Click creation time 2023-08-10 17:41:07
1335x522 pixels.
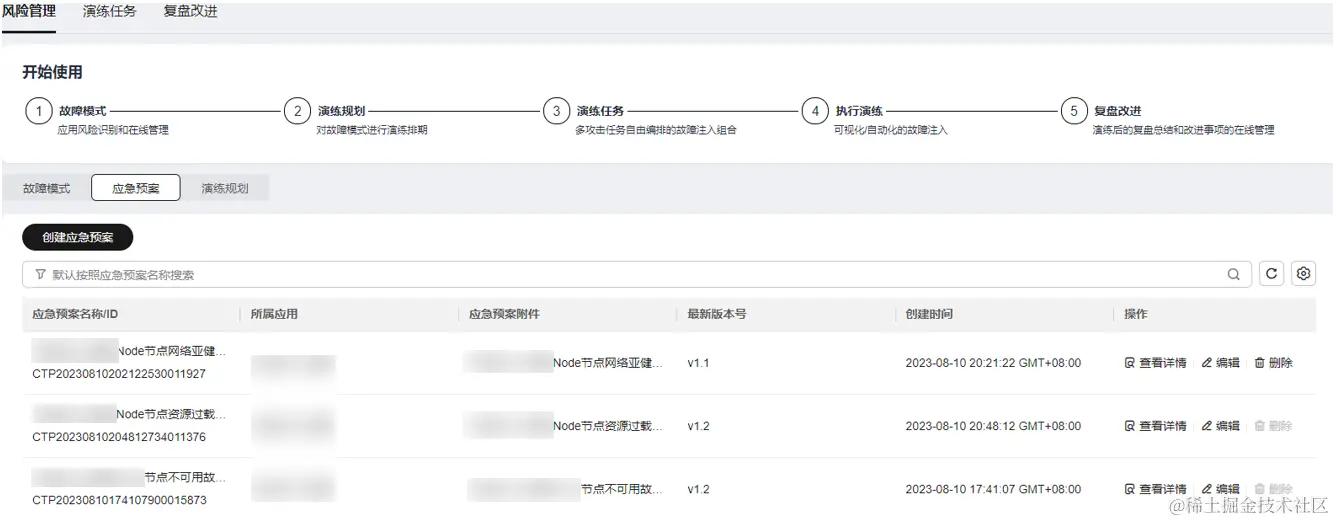(993, 490)
